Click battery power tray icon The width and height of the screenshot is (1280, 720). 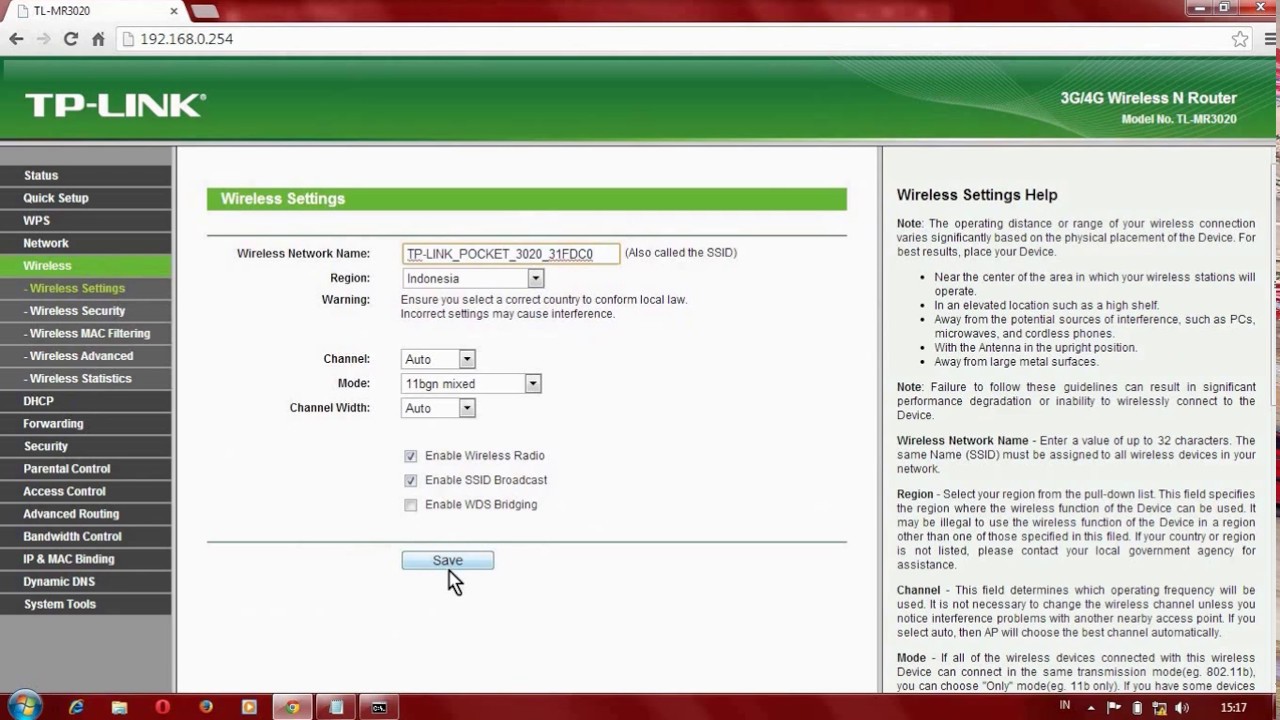[x=1137, y=707]
